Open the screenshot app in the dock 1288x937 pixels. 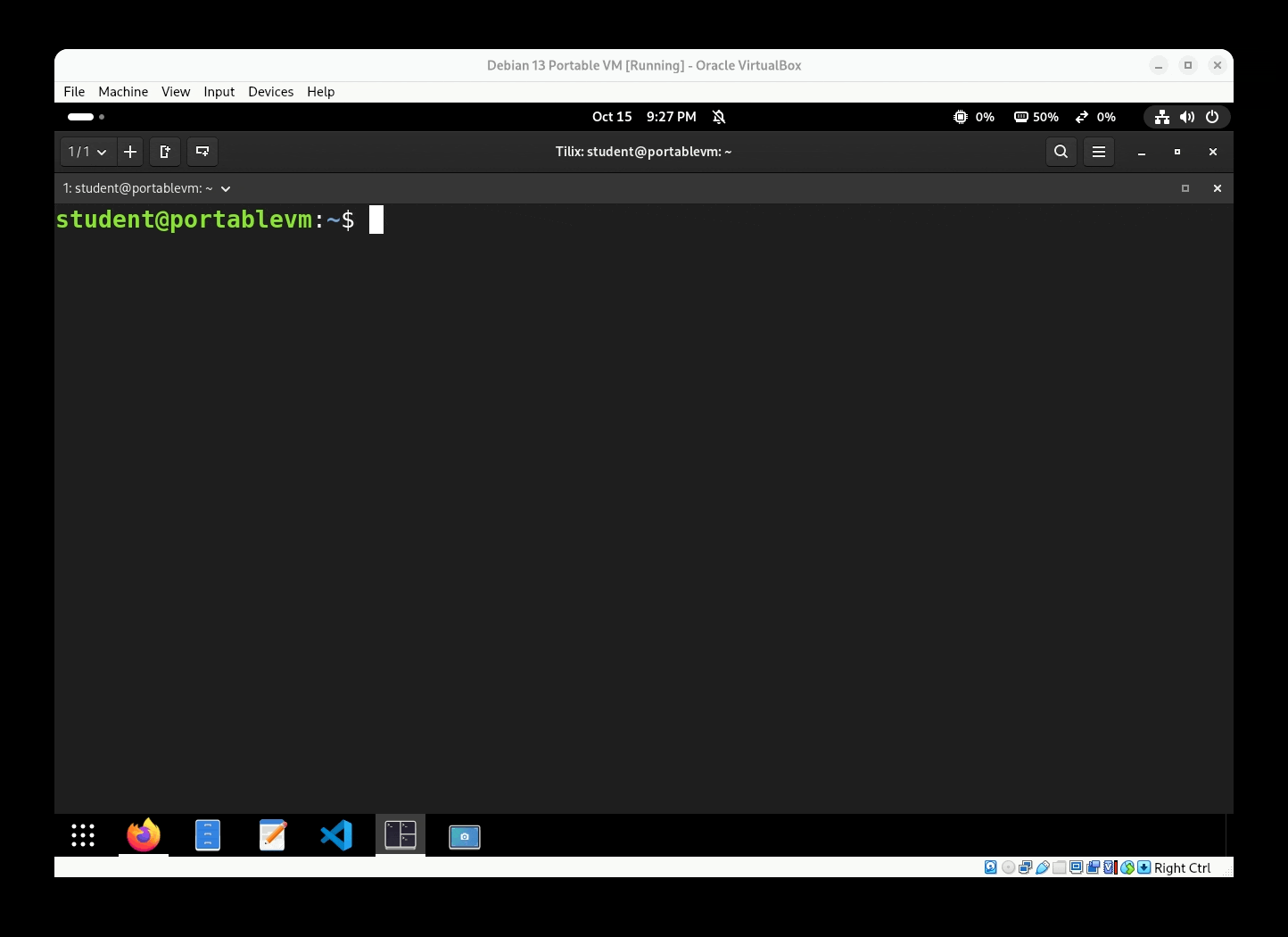pyautogui.click(x=465, y=836)
